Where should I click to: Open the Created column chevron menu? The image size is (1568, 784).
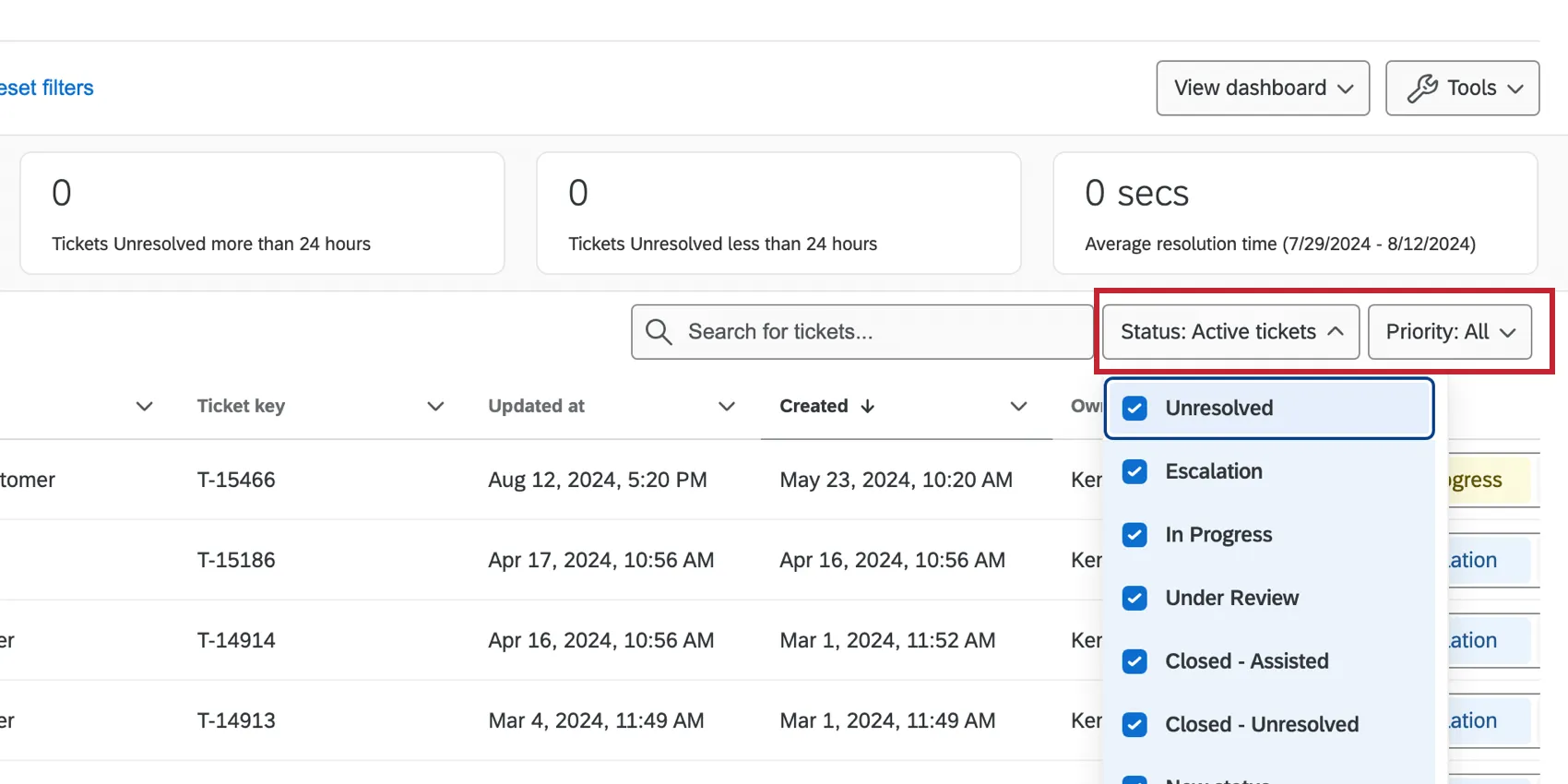1018,407
